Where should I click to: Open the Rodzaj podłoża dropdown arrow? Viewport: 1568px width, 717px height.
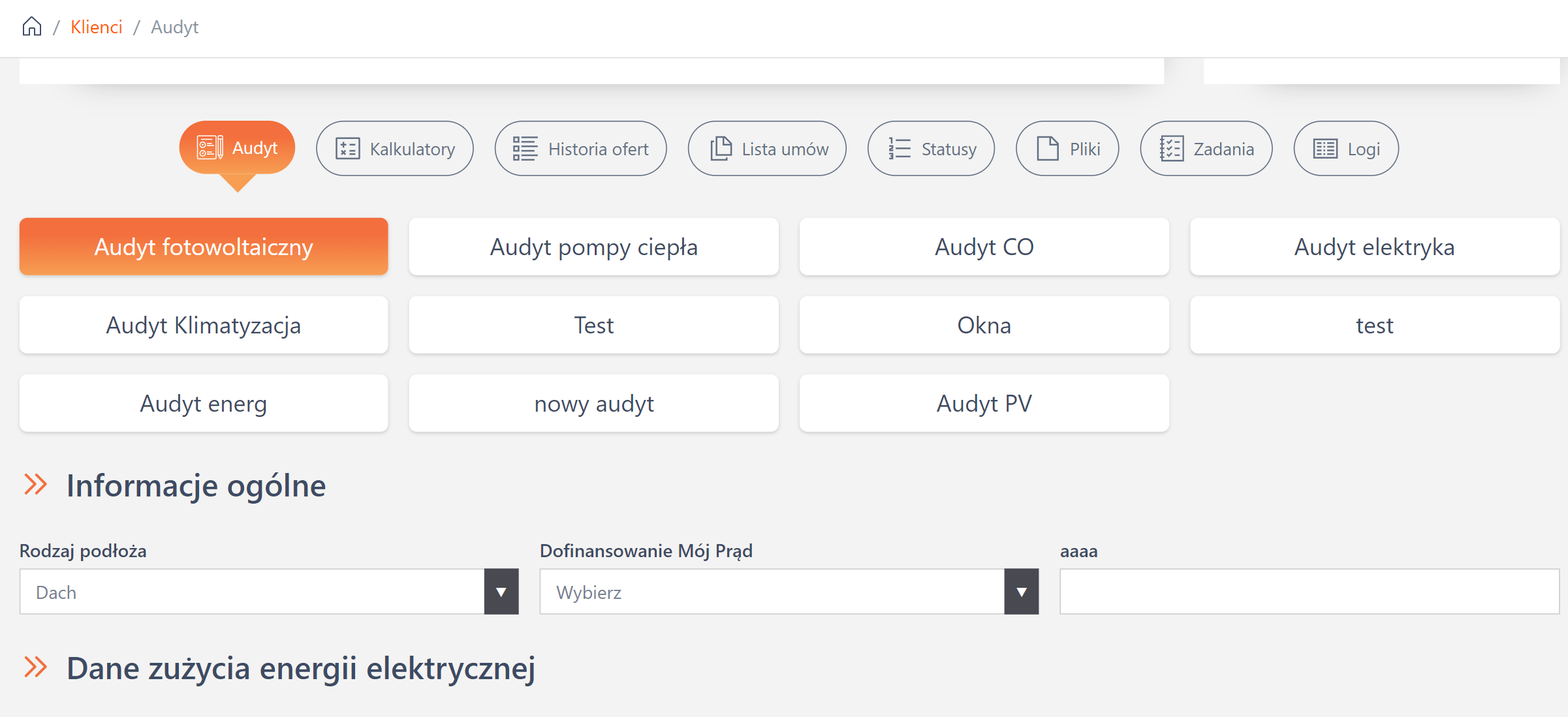501,592
